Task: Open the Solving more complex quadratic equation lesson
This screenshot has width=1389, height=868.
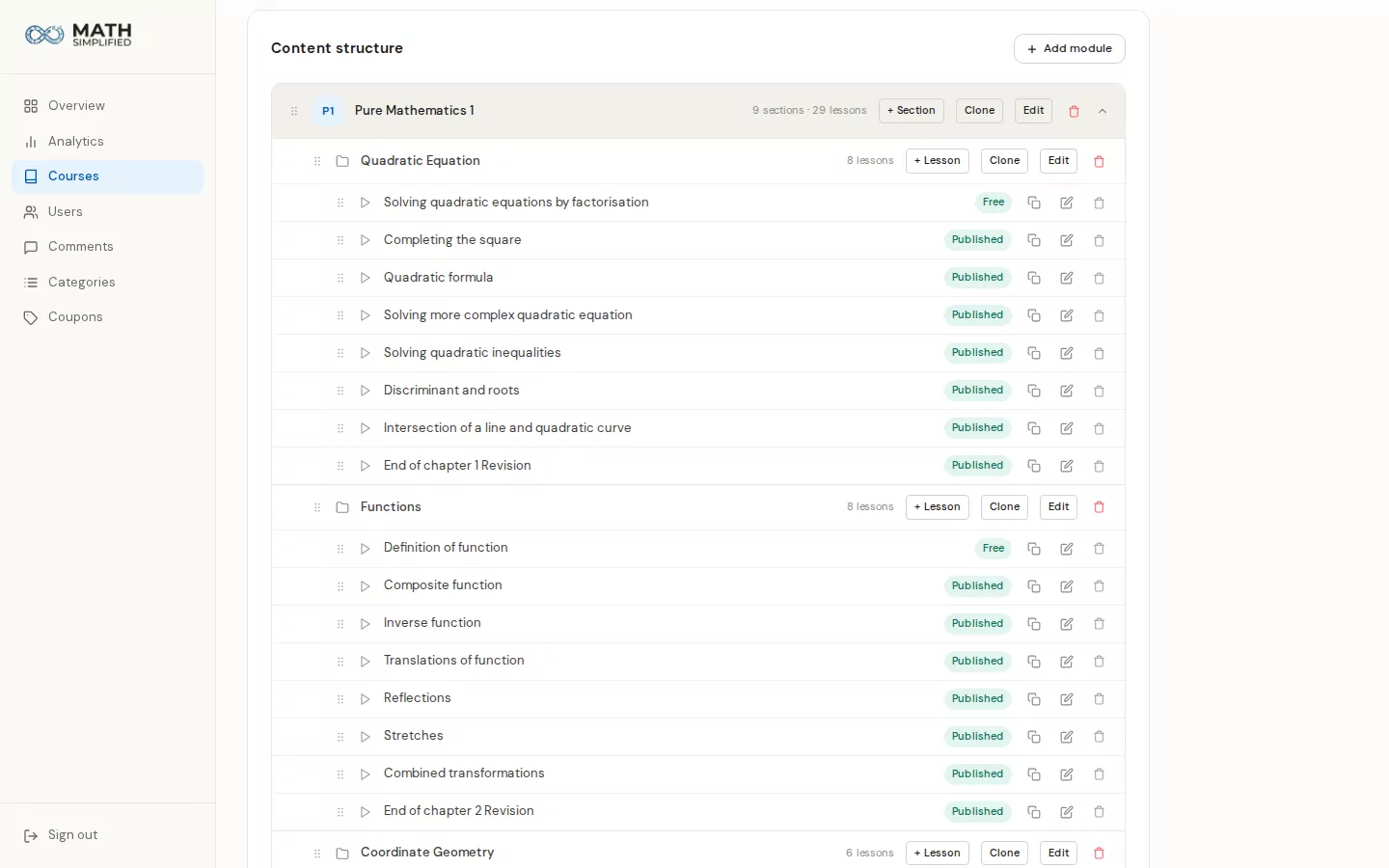Action: point(508,315)
